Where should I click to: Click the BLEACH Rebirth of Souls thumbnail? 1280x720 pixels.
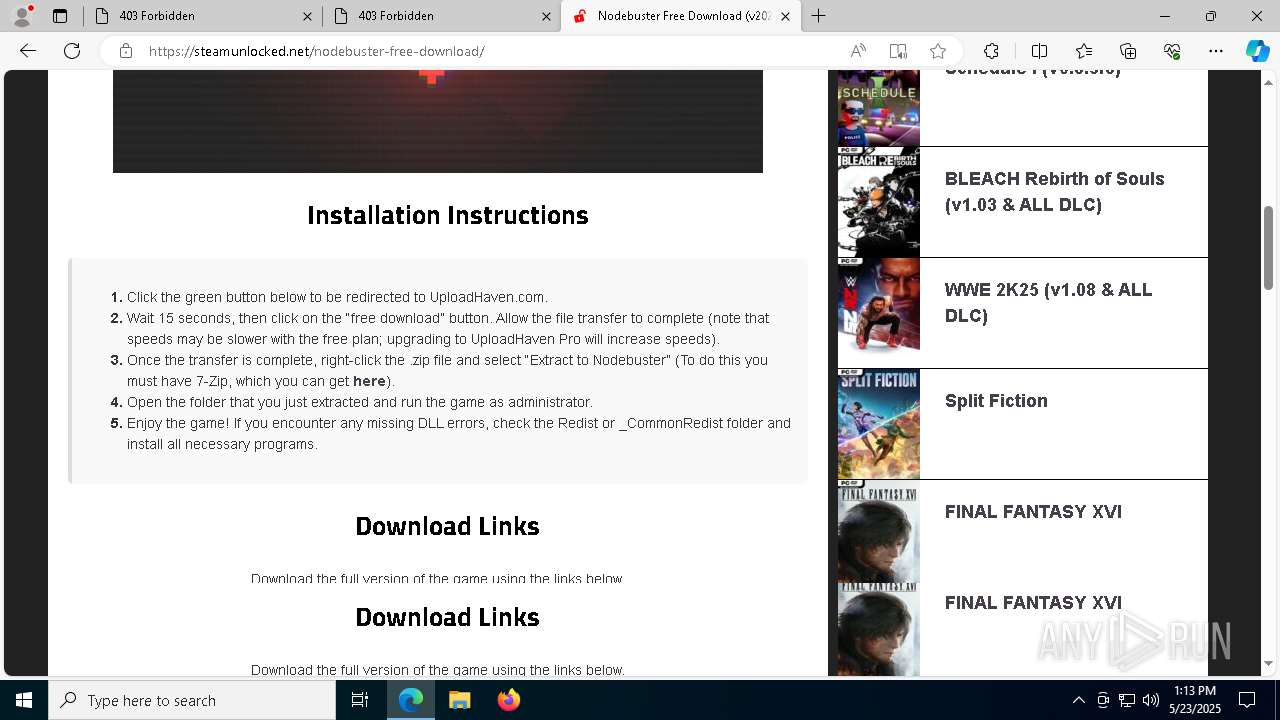pyautogui.click(x=878, y=203)
